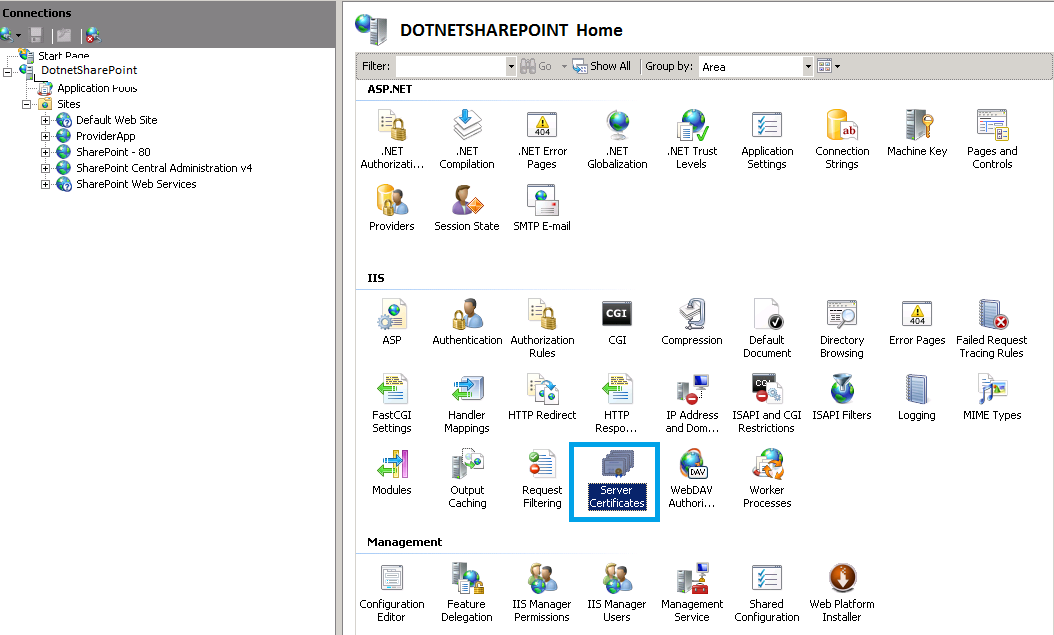1054x635 pixels.
Task: Collapse DotnetSharePoint server node
Action: click(x=8, y=72)
